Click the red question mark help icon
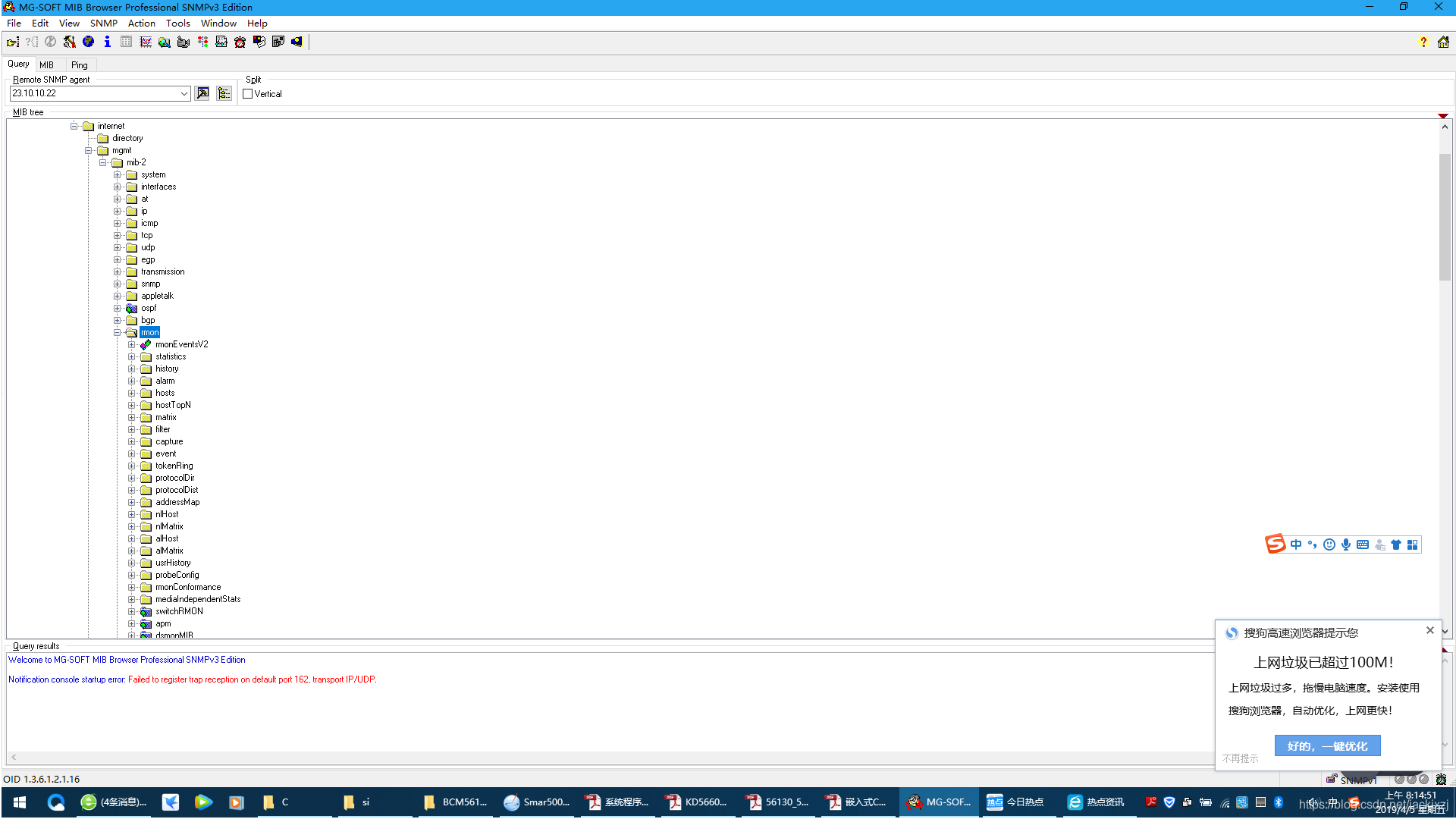The height and width of the screenshot is (819, 1456). click(x=1423, y=42)
